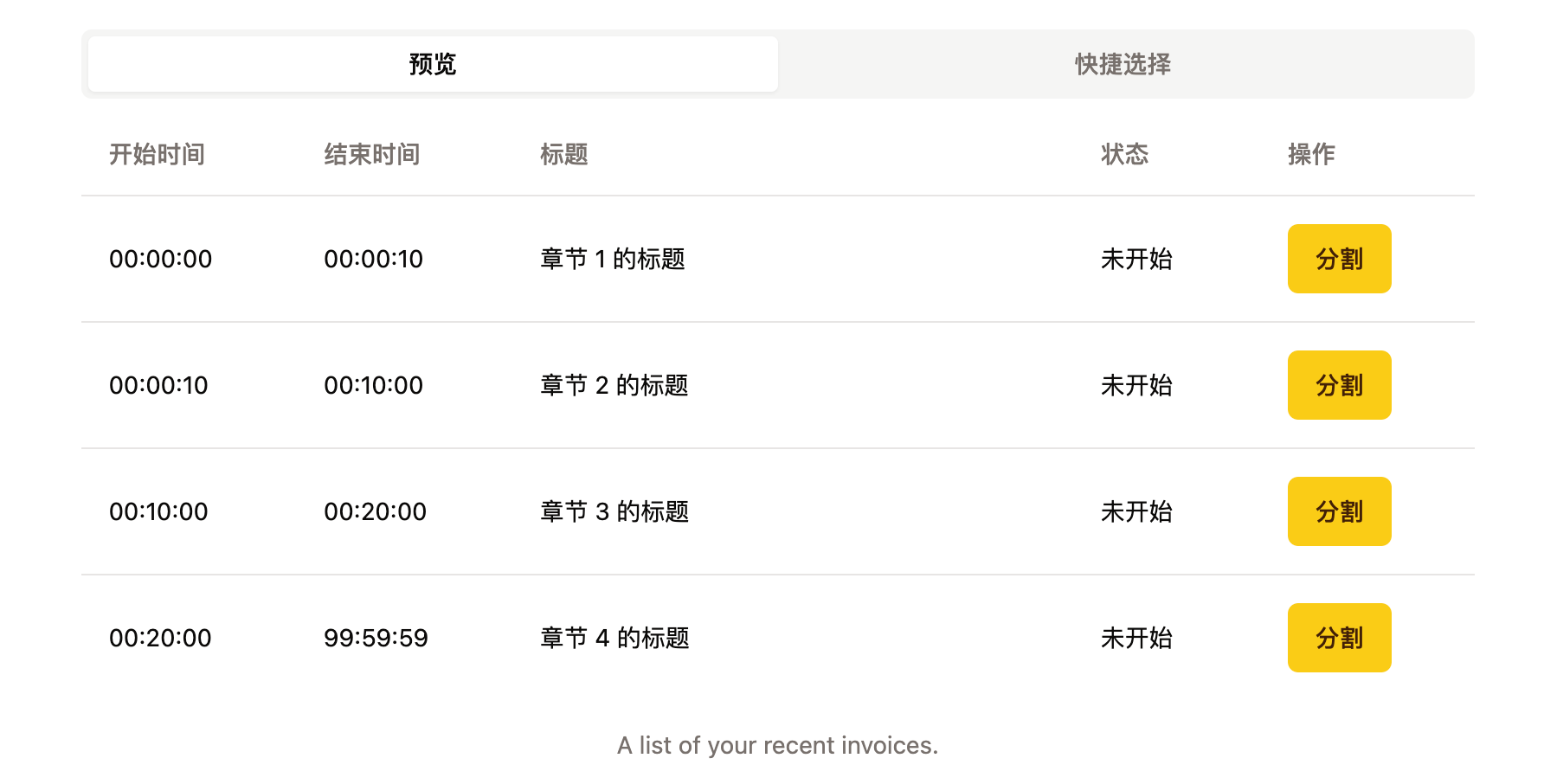Click the 章节 2 的标题 cell
The width and height of the screenshot is (1544, 784).
614,385
